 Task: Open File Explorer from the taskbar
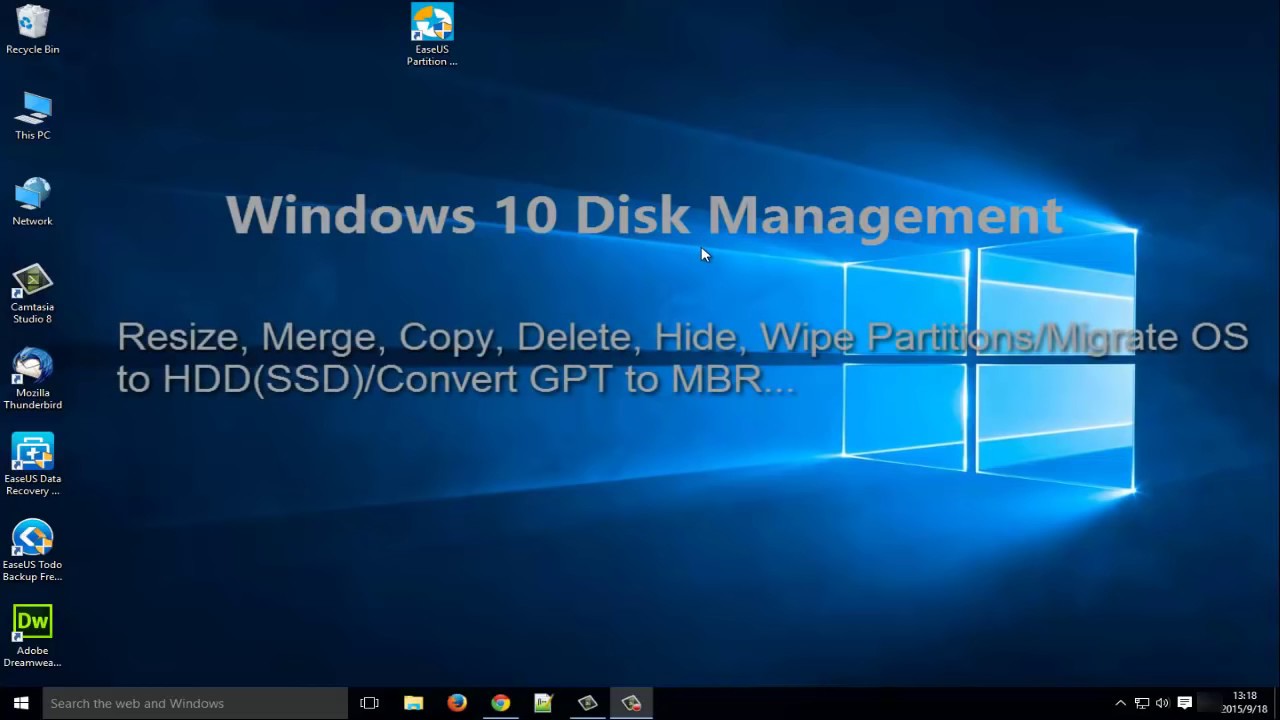tap(413, 703)
